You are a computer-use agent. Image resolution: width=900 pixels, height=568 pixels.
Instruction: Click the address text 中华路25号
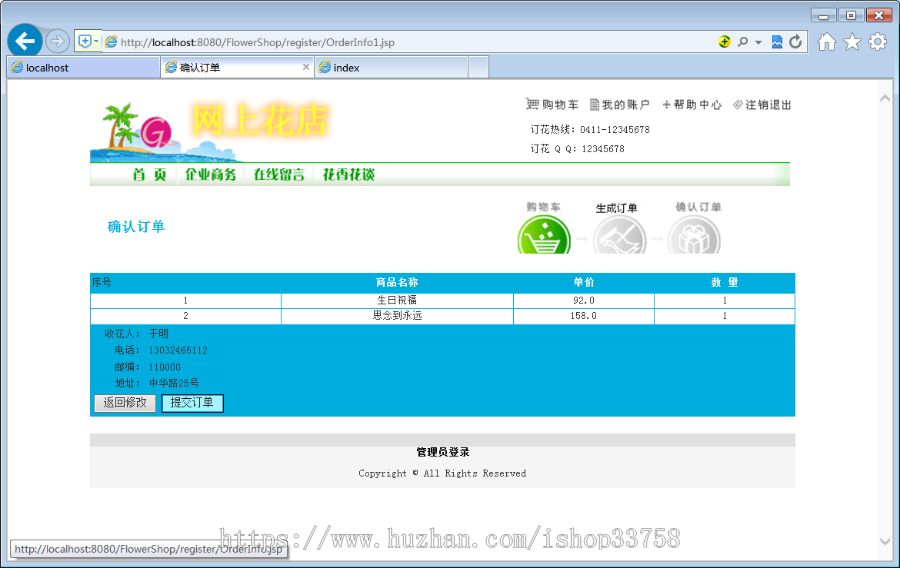[174, 383]
